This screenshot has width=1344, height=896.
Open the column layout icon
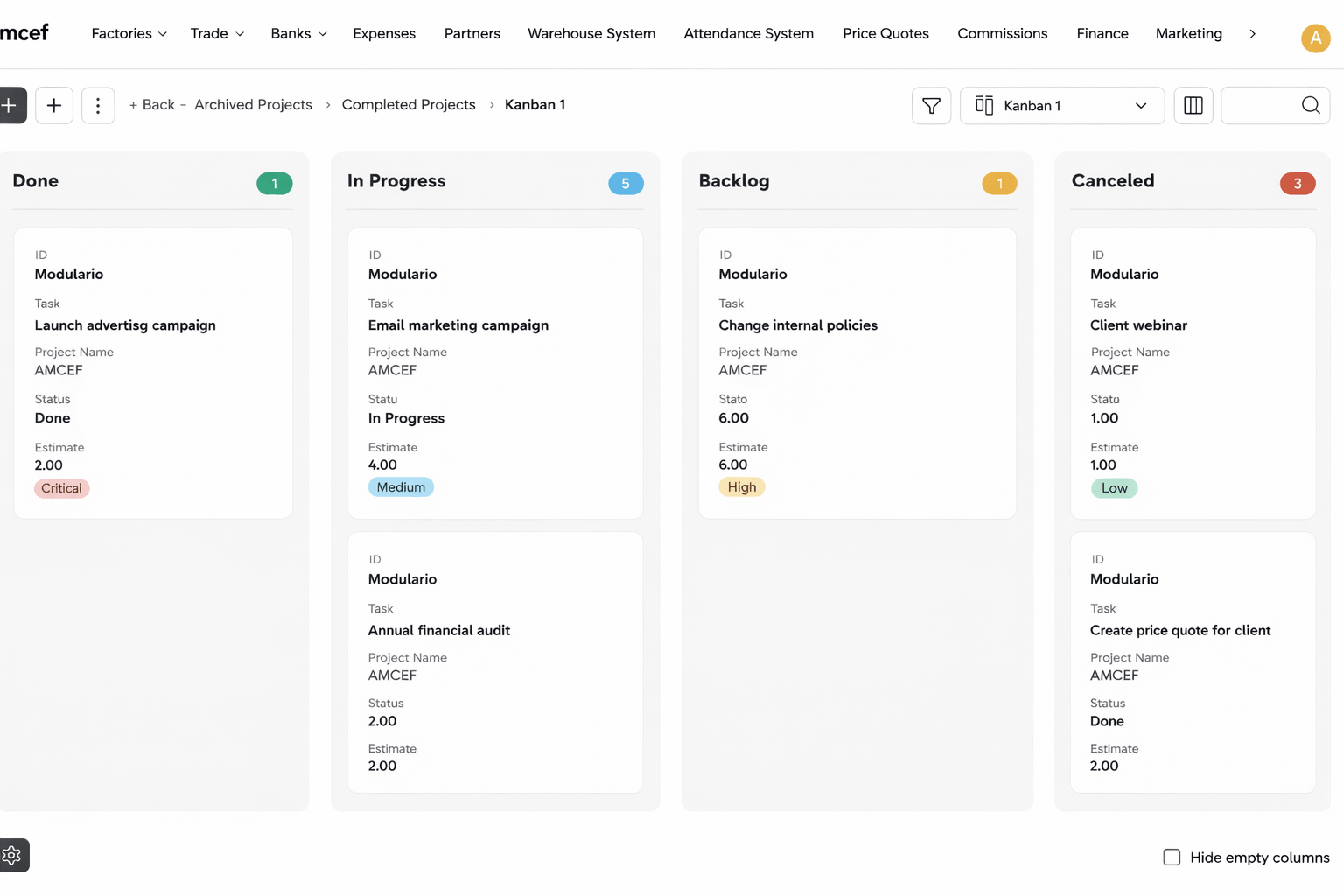point(1193,106)
